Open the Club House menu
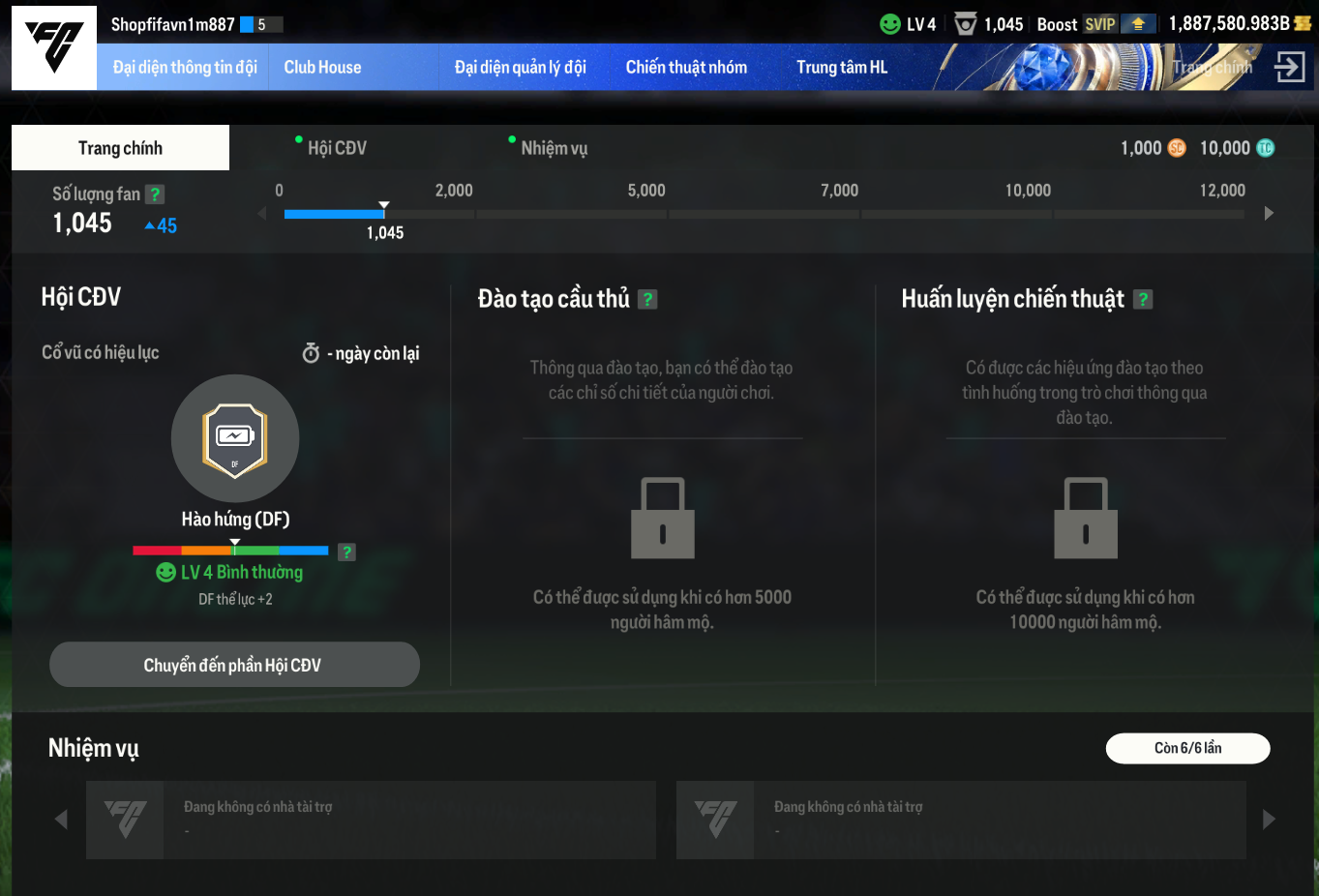 click(322, 67)
